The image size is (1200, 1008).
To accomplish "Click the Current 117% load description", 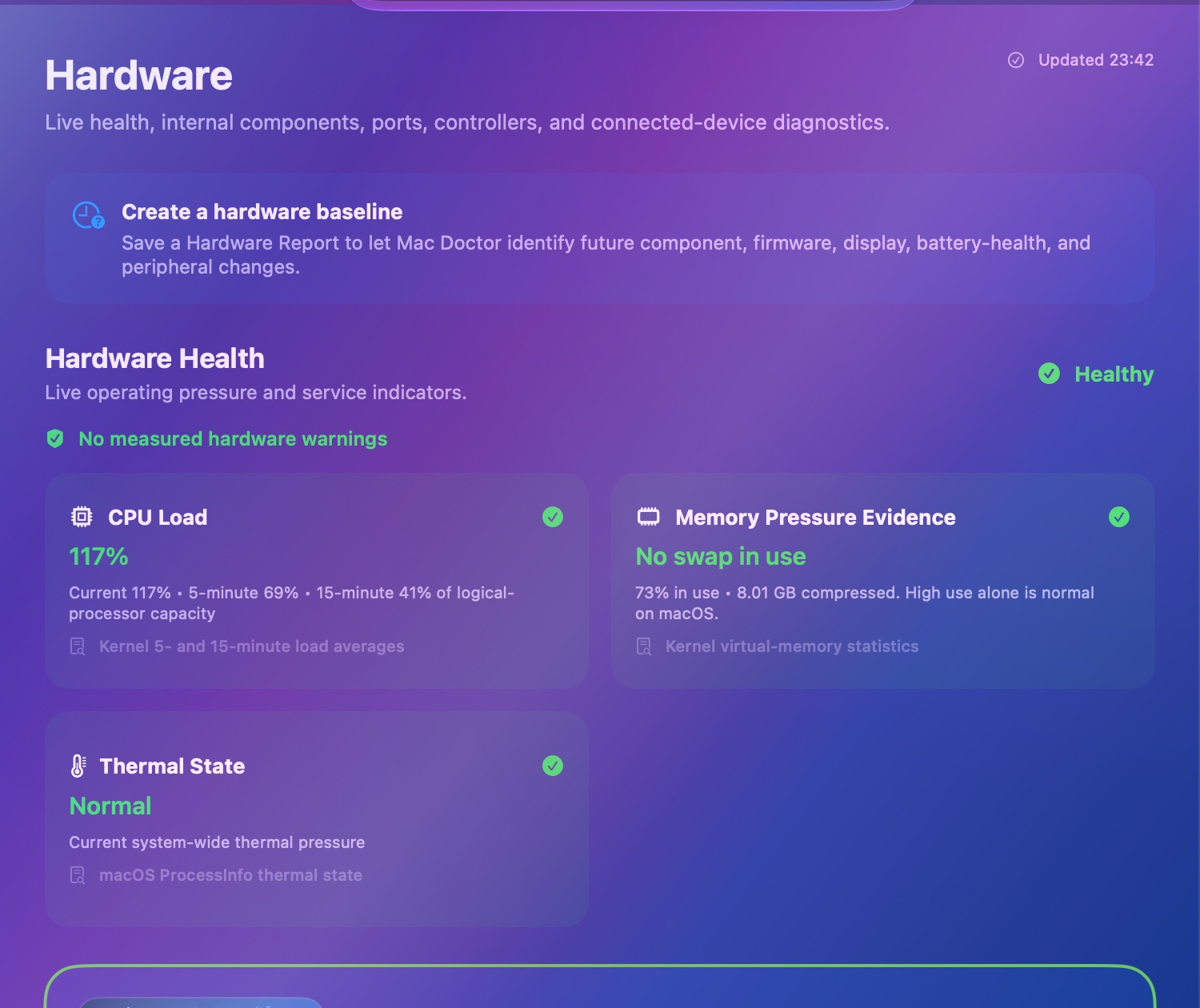I will pyautogui.click(x=291, y=603).
